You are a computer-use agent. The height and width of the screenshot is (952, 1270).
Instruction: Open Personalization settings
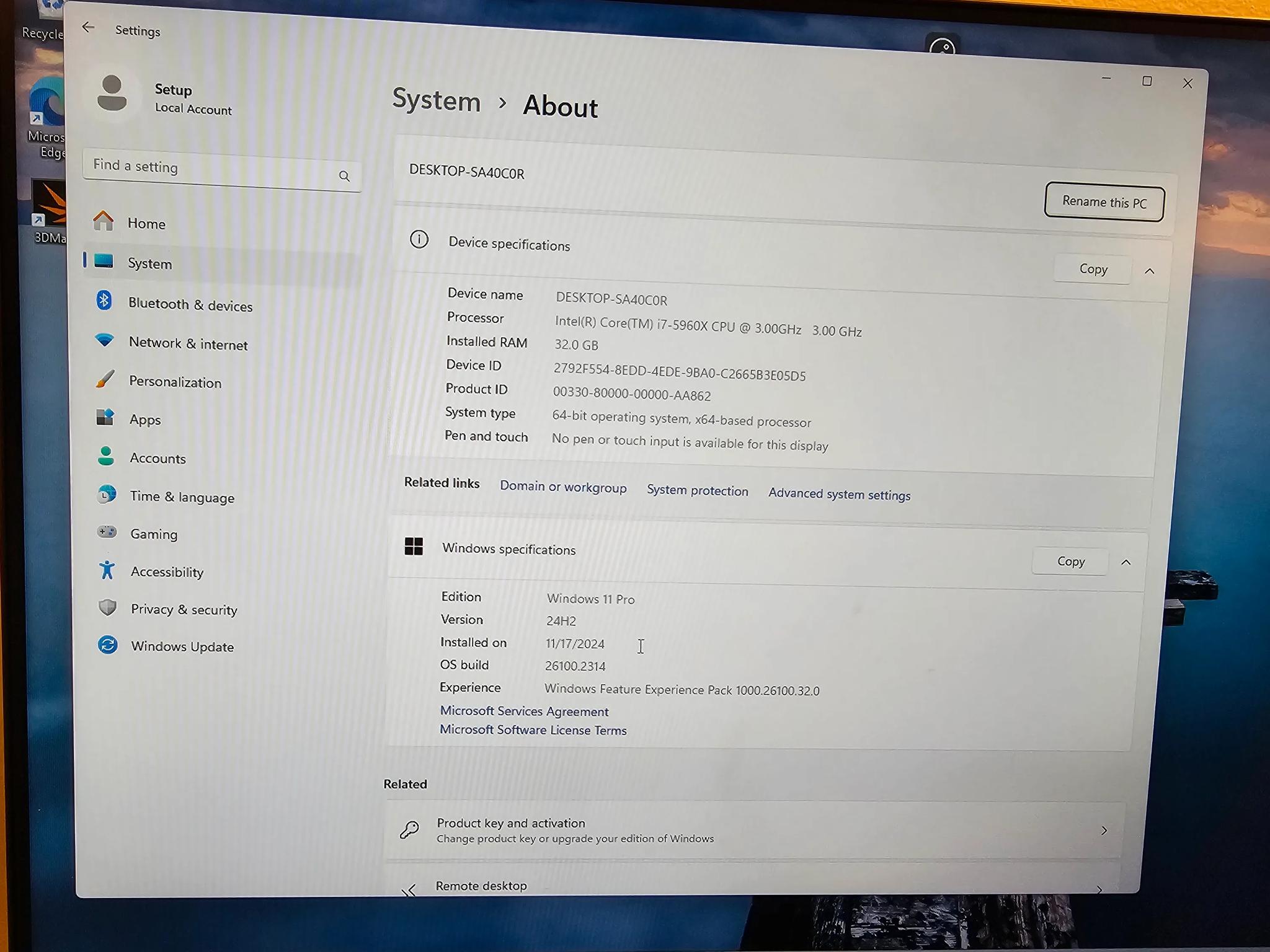click(x=221, y=381)
